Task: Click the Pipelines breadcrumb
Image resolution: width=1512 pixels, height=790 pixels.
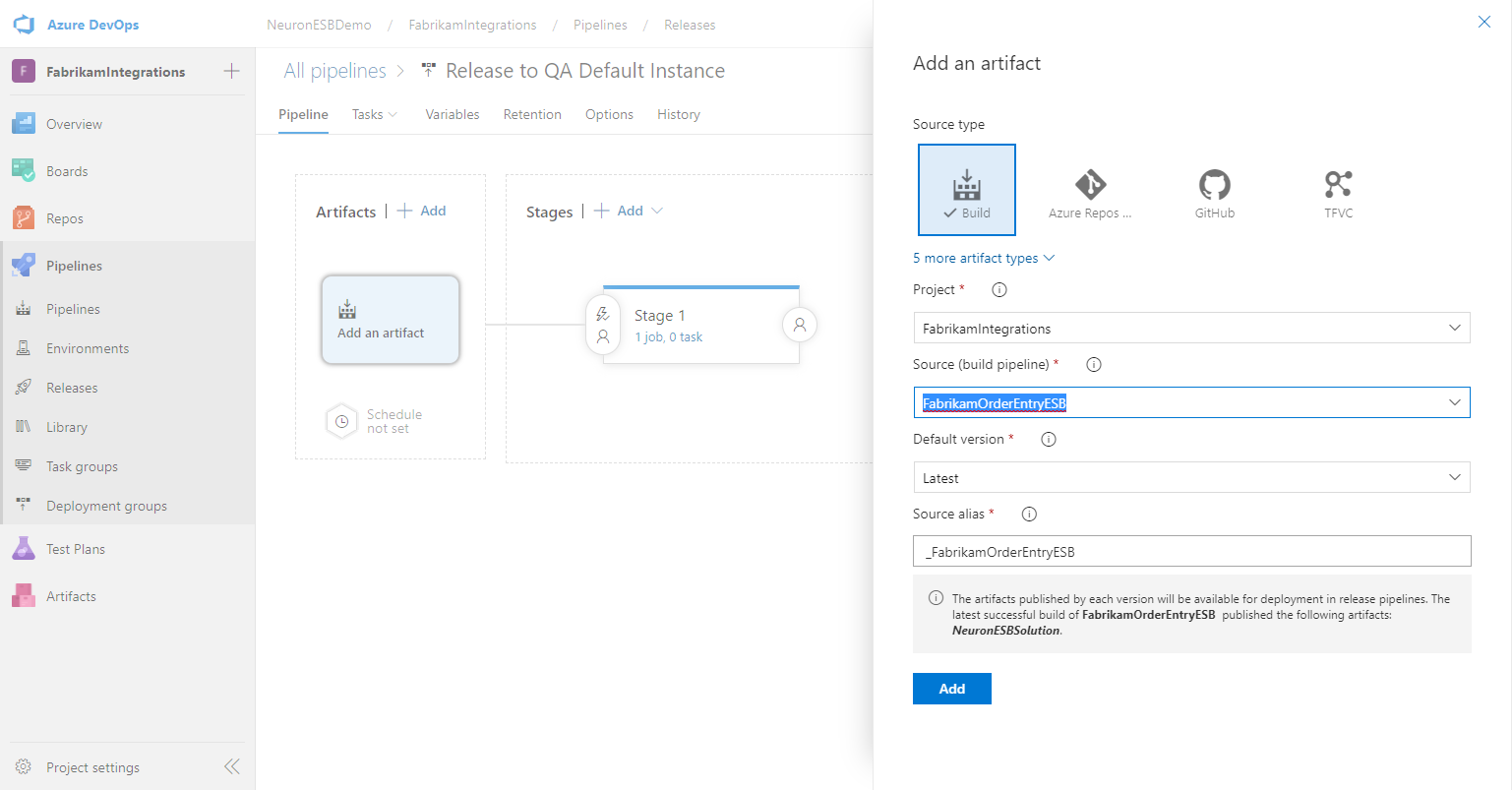Action: tap(600, 25)
